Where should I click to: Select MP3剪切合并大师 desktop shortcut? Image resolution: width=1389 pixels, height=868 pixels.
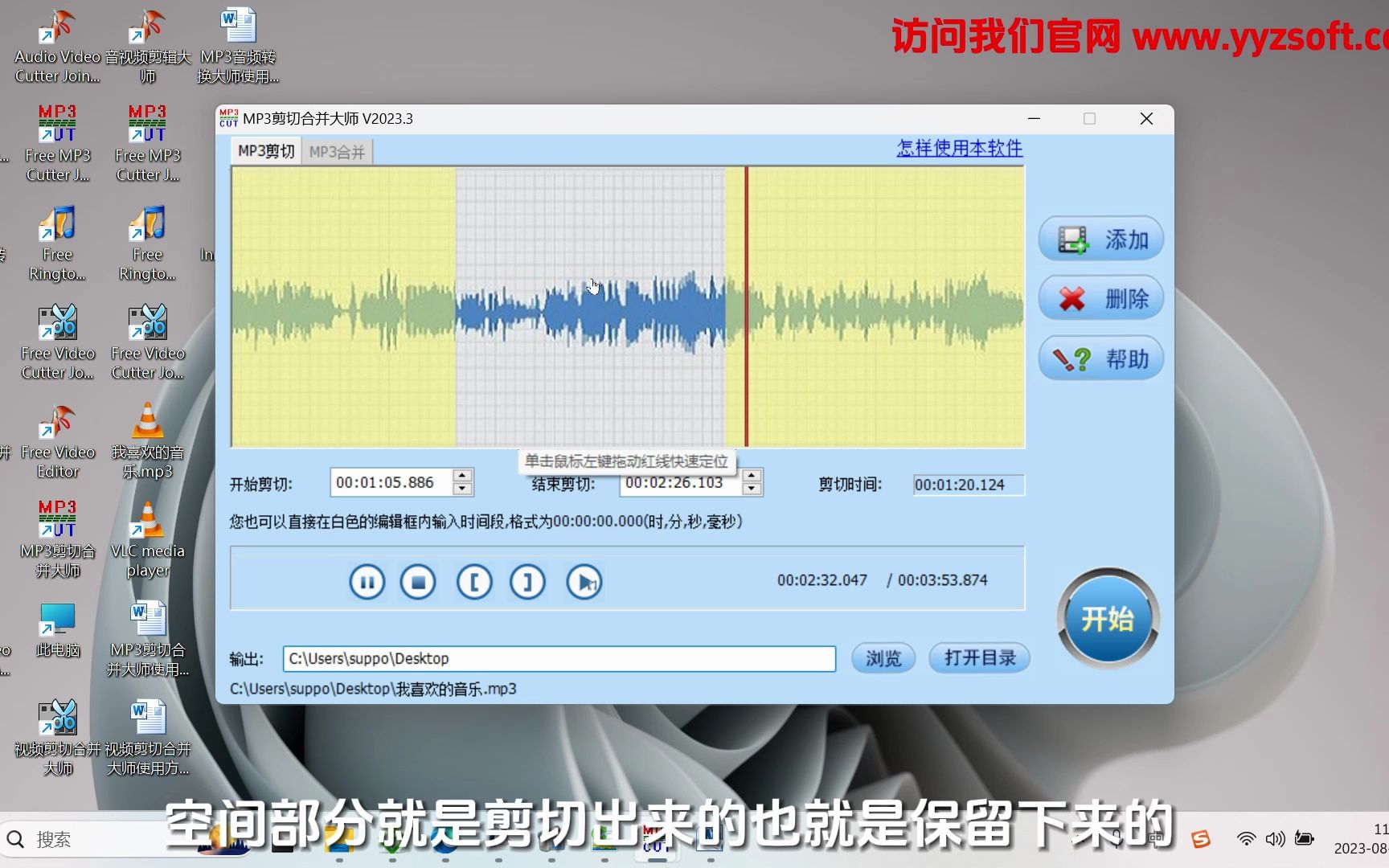(57, 540)
